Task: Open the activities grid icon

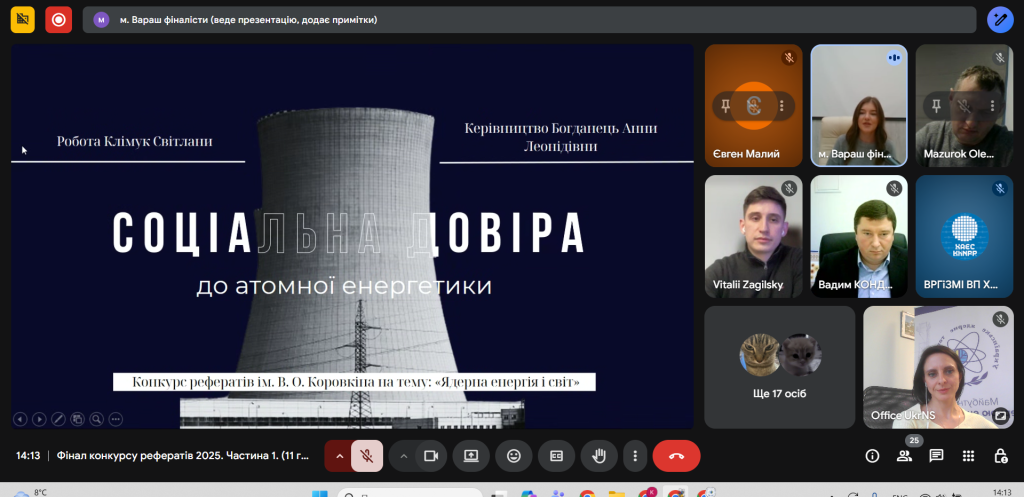Action: tap(968, 456)
